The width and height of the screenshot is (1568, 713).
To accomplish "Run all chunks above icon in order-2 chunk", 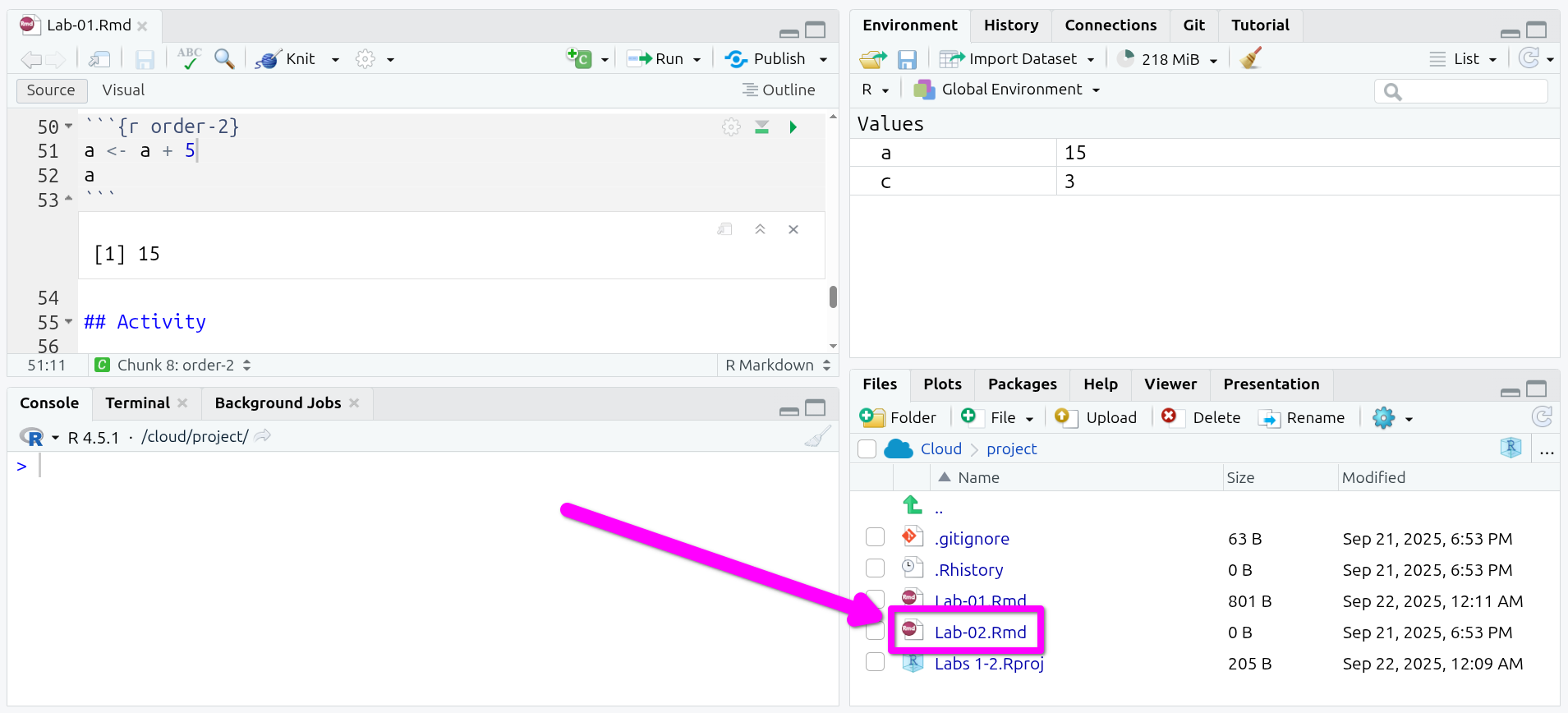I will click(762, 127).
